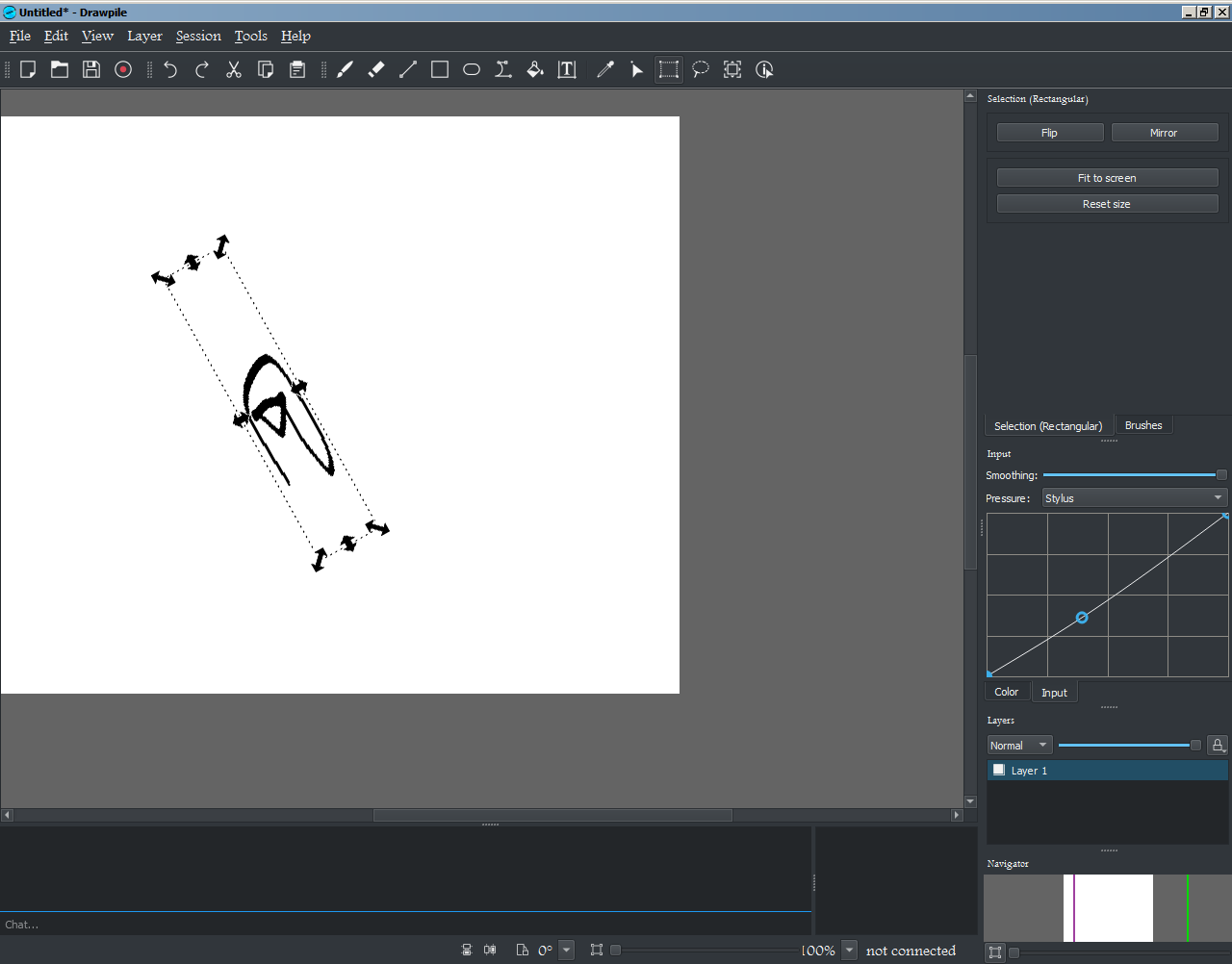The height and width of the screenshot is (964, 1232).
Task: Switch to the Brushes tab
Action: point(1143,425)
